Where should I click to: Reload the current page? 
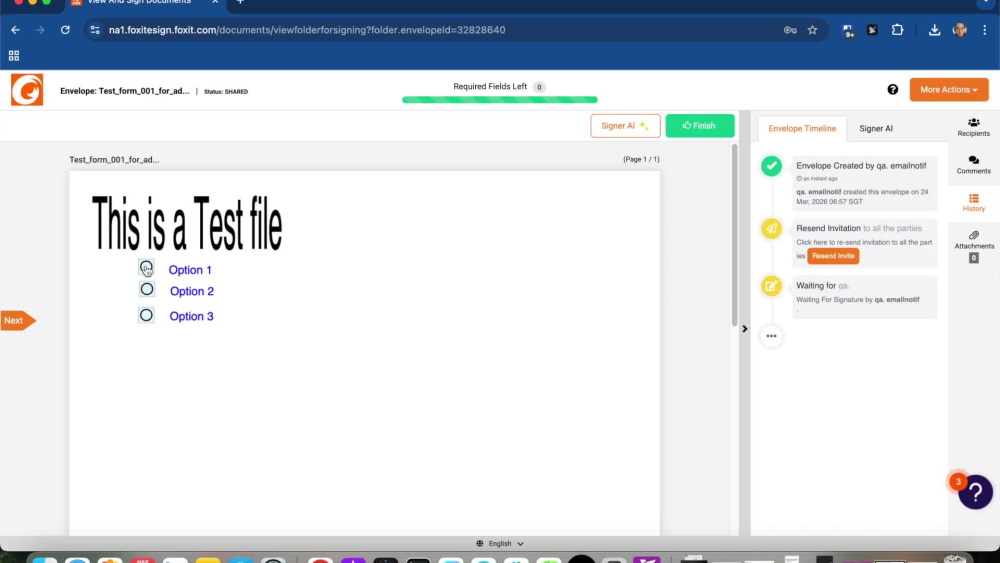65,30
